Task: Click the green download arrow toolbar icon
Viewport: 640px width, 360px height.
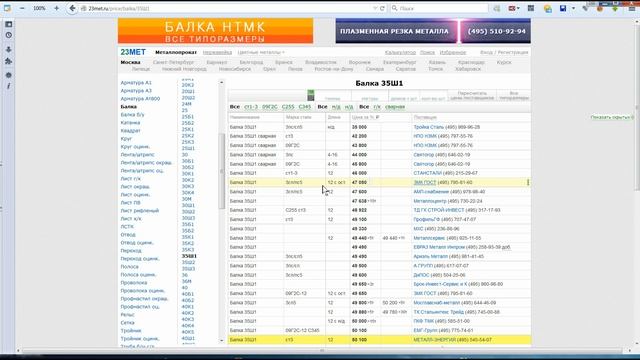Action: 615,8
